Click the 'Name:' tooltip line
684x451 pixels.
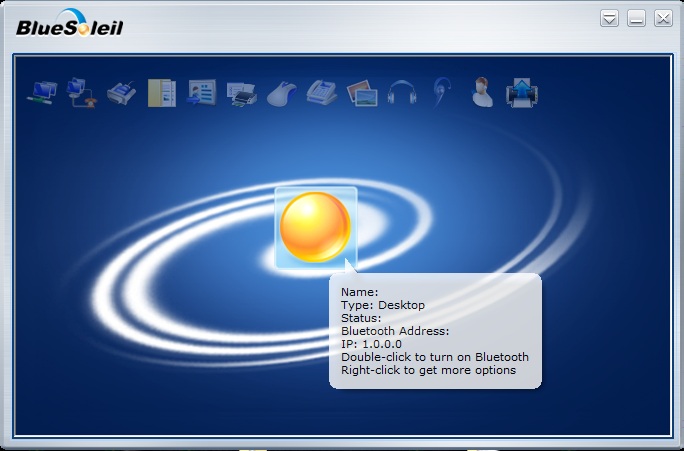359,292
